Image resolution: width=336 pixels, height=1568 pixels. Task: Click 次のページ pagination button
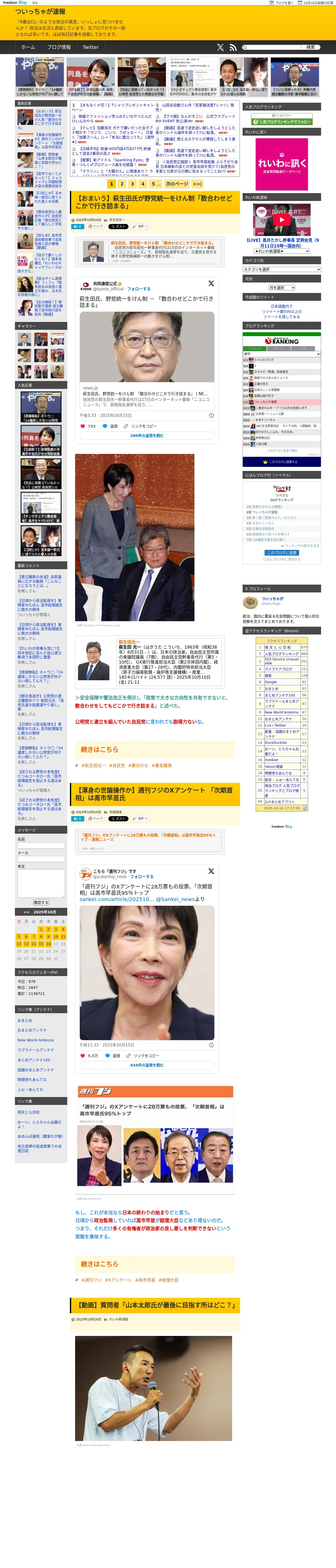pyautogui.click(x=177, y=184)
